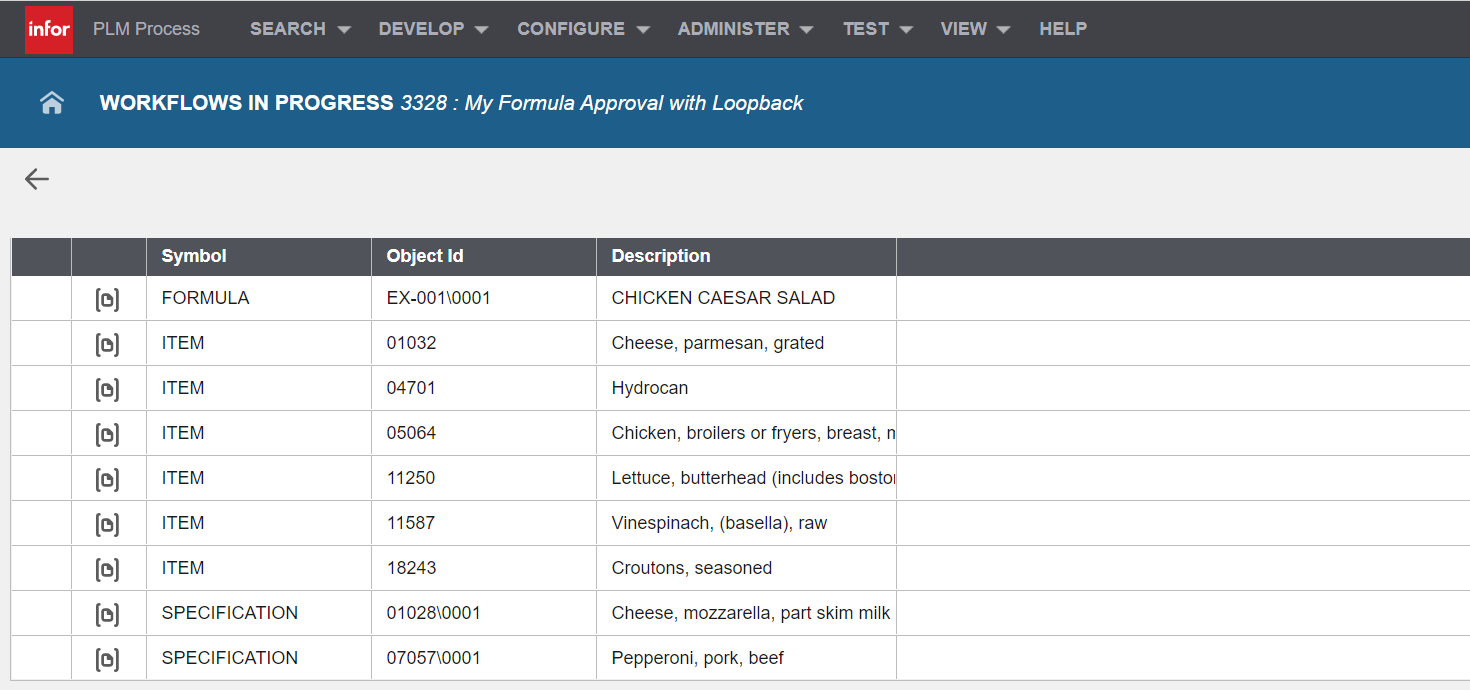Click the Object Id column header
Screen dimensions: 1470x690
click(425, 256)
